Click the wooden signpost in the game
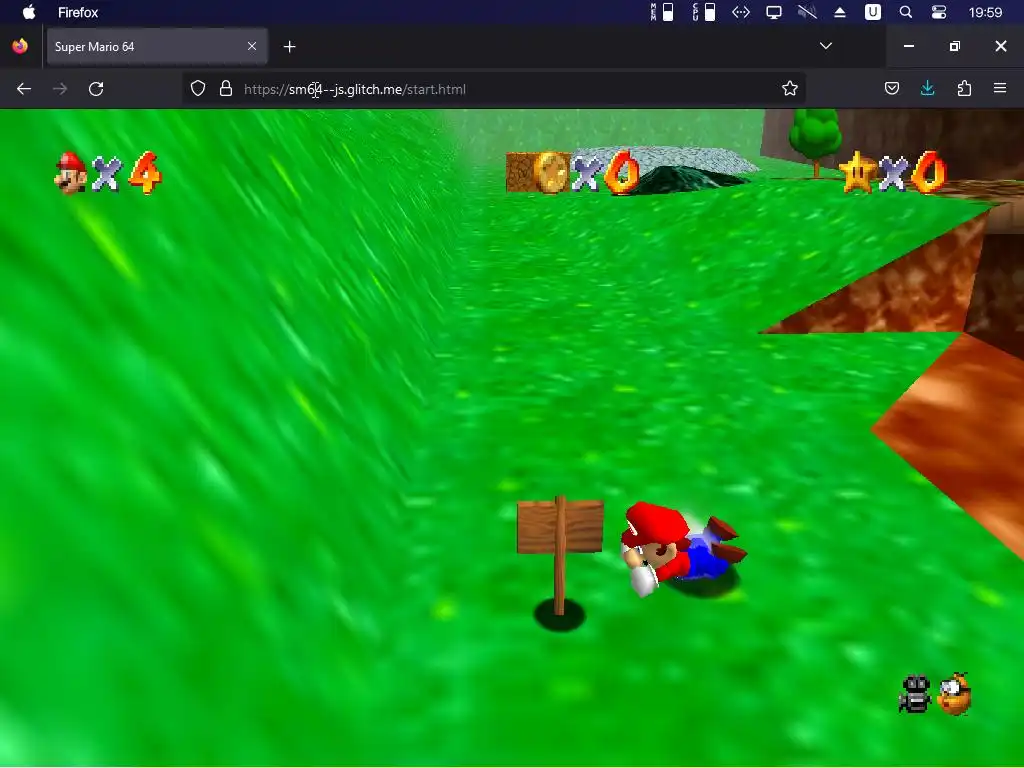This screenshot has width=1024, height=768. (x=560, y=555)
